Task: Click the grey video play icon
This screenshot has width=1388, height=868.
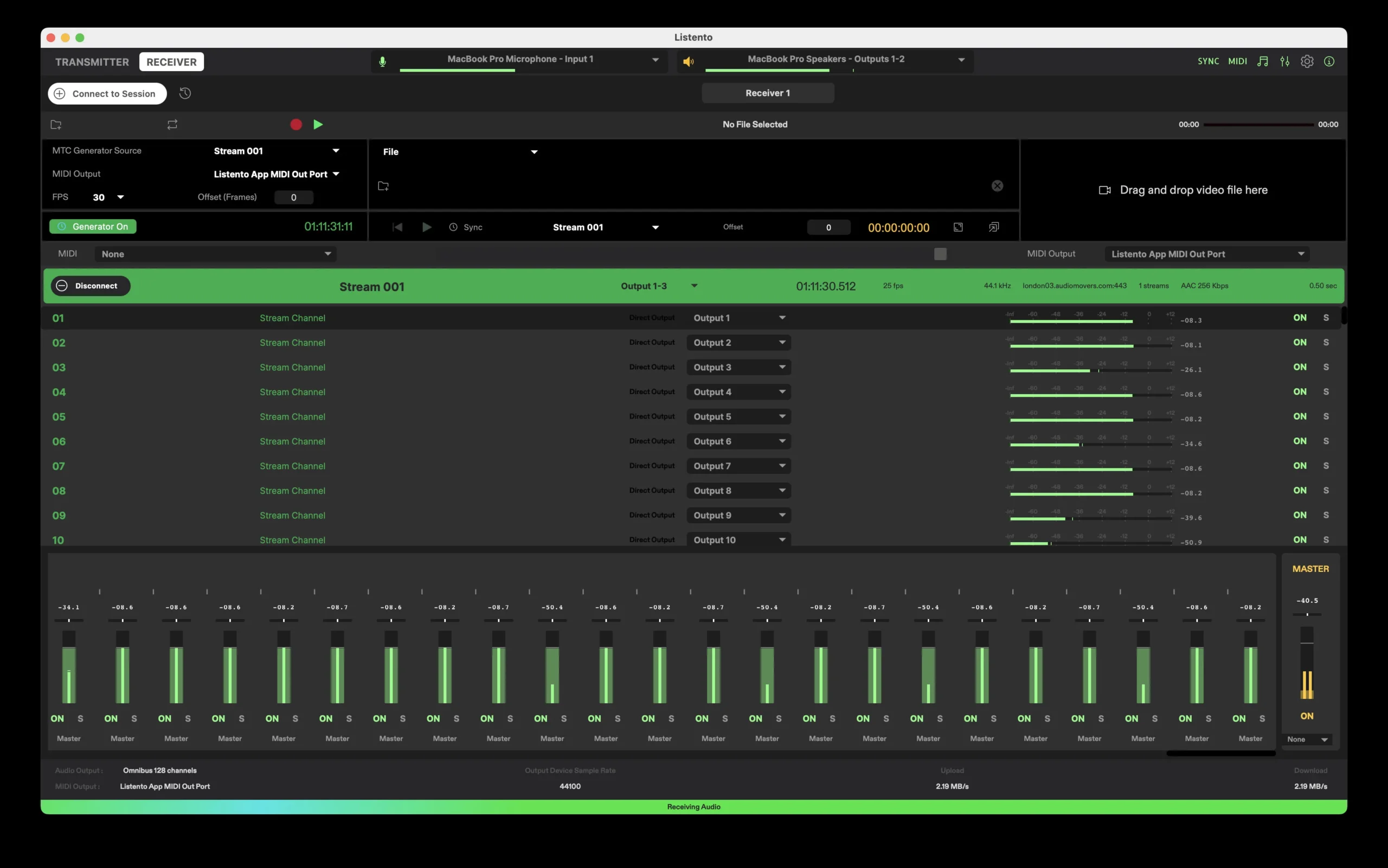Action: [427, 227]
